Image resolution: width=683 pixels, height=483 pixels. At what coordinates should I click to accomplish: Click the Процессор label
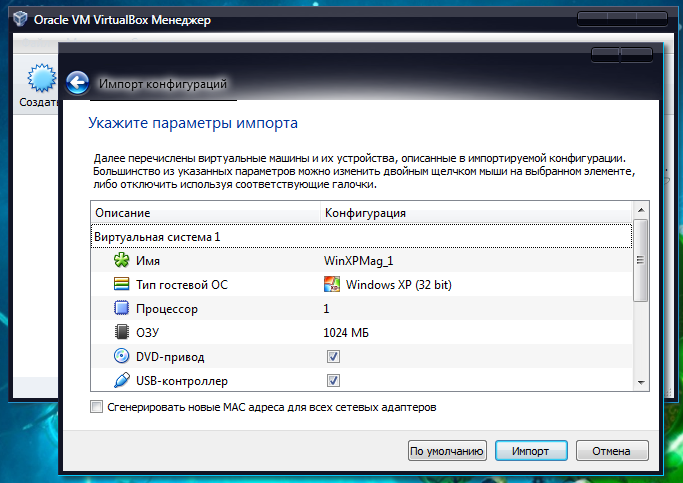click(x=167, y=309)
